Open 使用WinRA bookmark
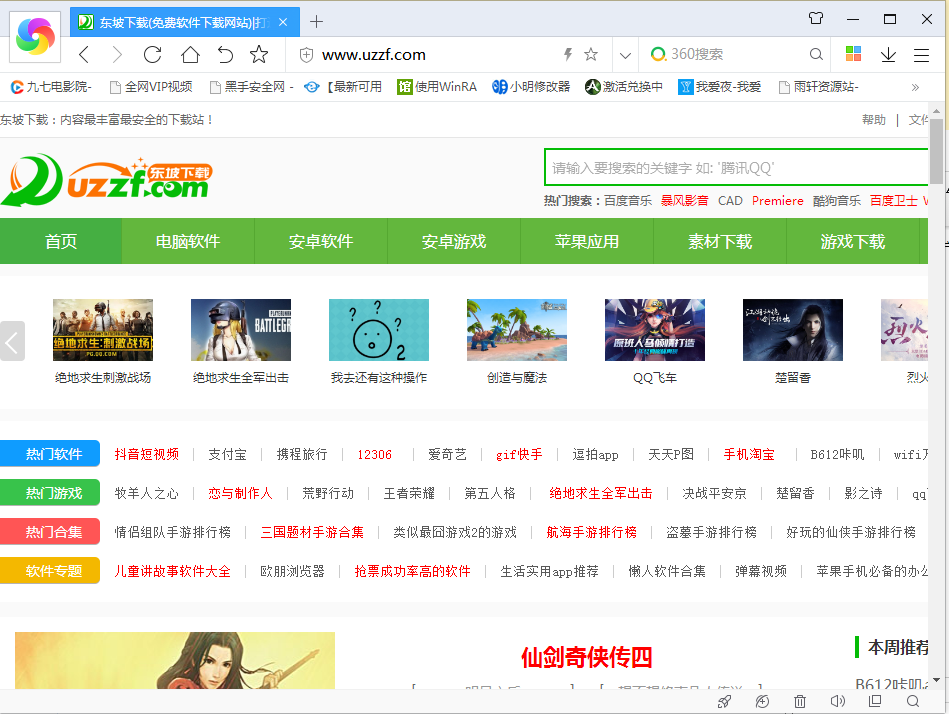The height and width of the screenshot is (714, 949). [x=436, y=87]
